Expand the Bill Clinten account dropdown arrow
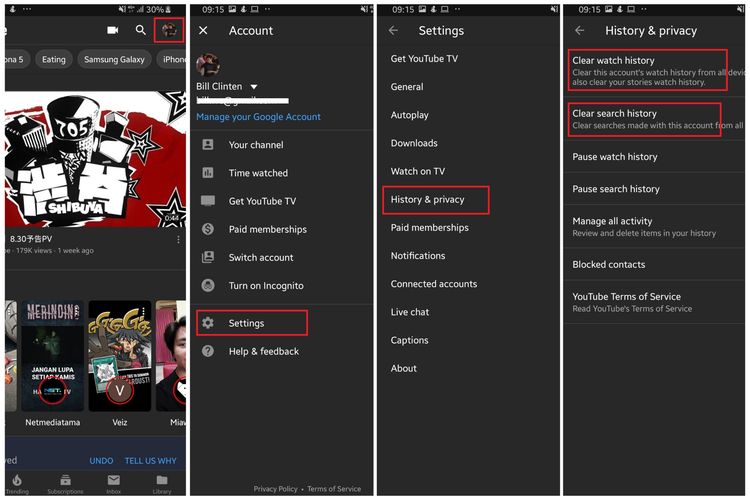This screenshot has height=500, width=750. click(254, 87)
